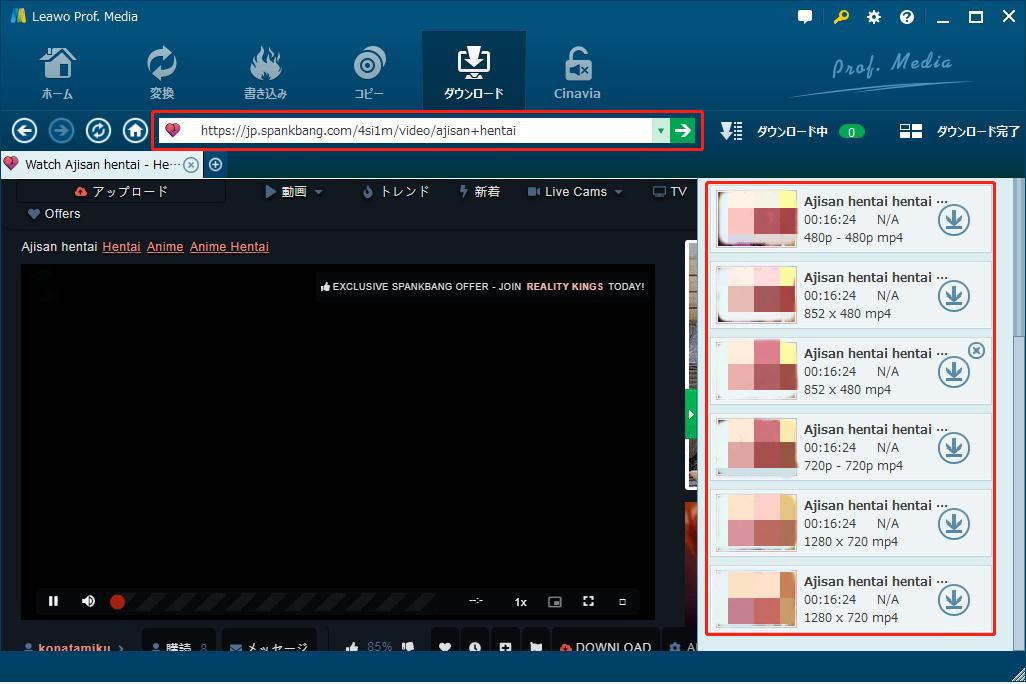Image resolution: width=1026 pixels, height=684 pixels.
Task: Click the green Go arrow button
Action: (682, 130)
